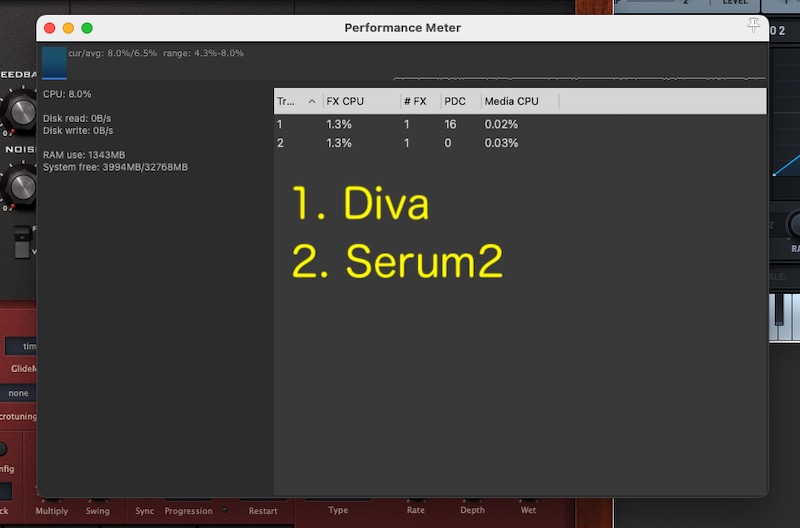Screen dimensions: 800x528
Task: Open the 'none' dropdown in Diva
Action: pyautogui.click(x=18, y=393)
